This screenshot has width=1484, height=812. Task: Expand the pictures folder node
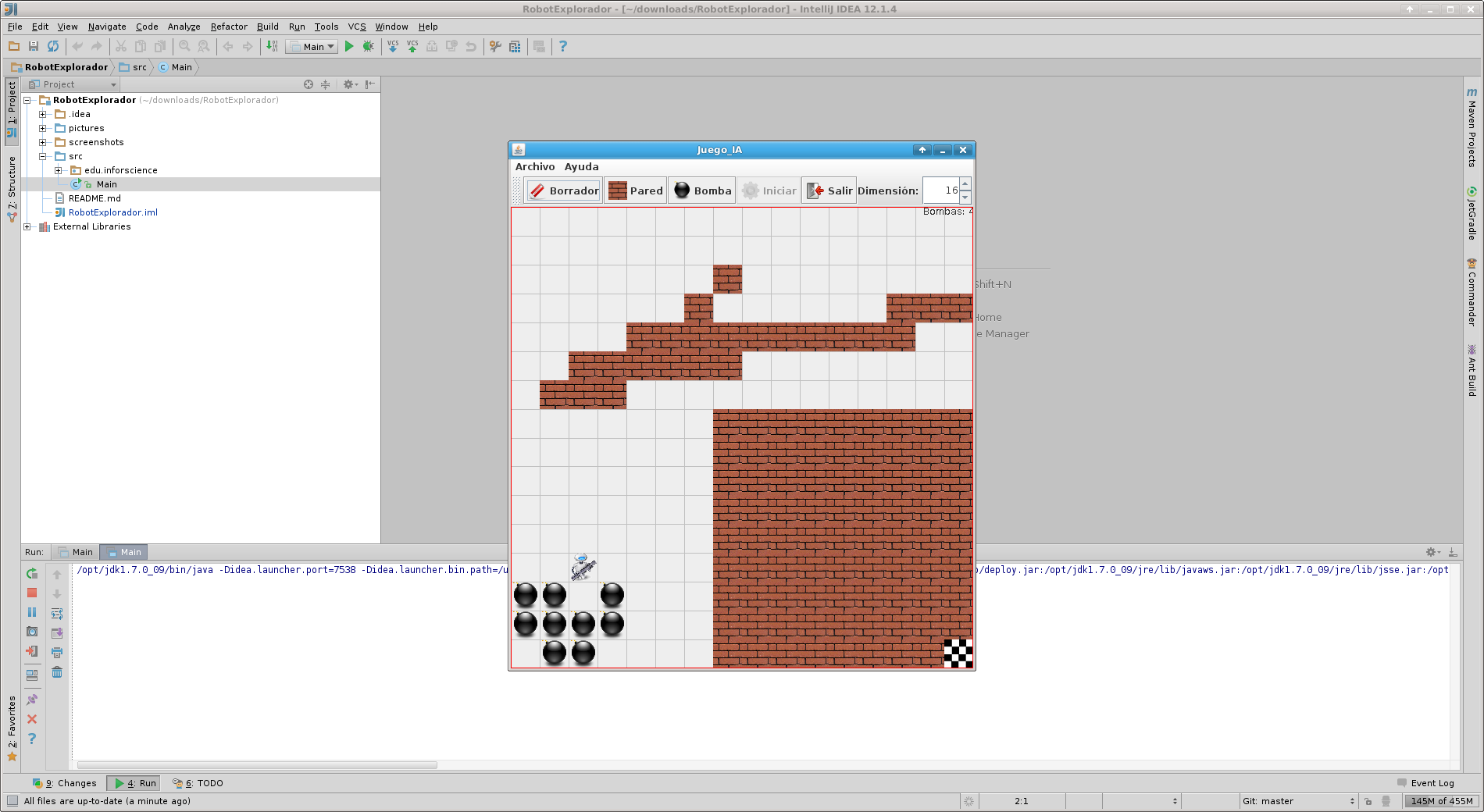coord(43,128)
